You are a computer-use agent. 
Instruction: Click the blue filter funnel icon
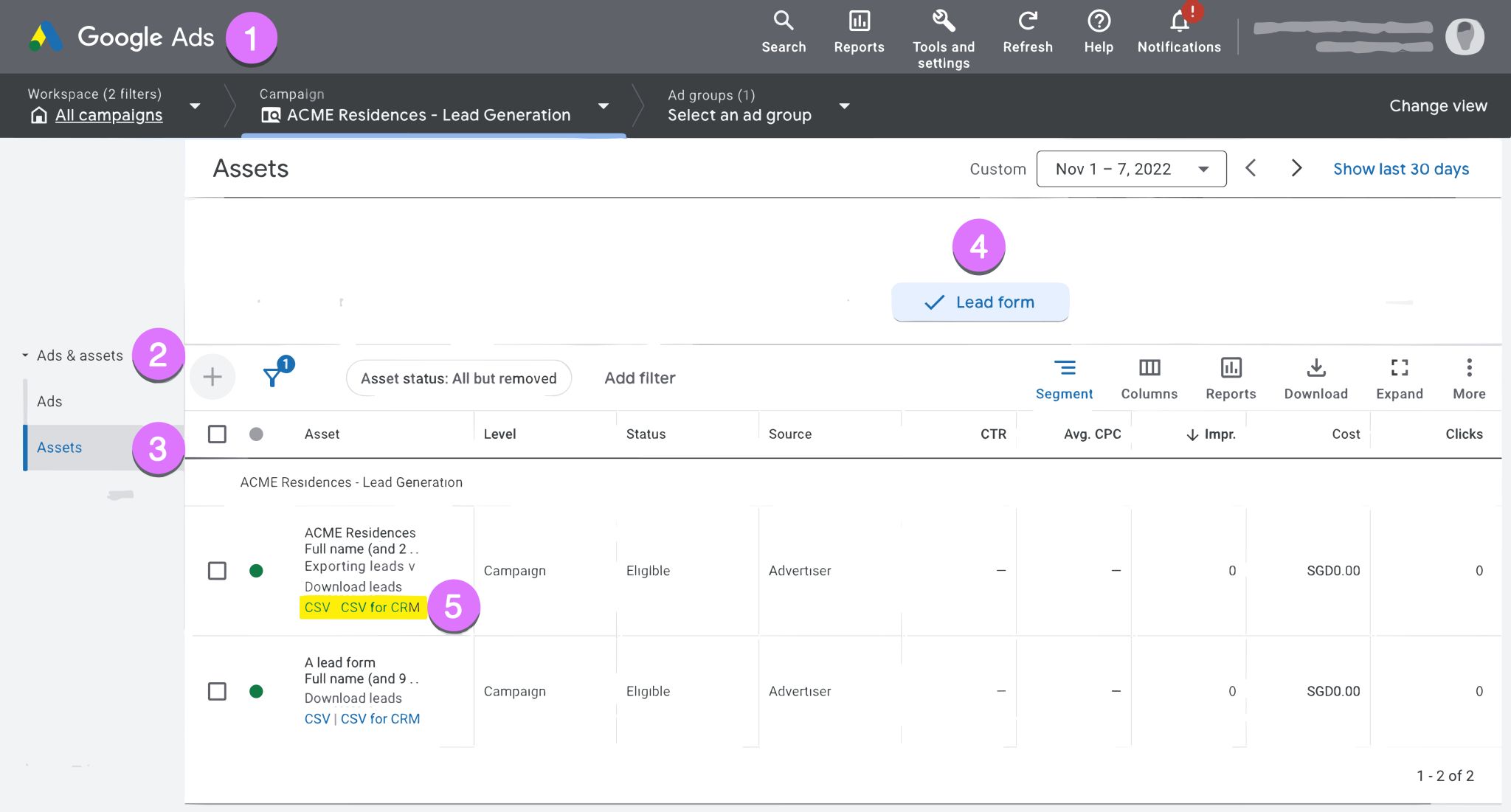point(272,378)
